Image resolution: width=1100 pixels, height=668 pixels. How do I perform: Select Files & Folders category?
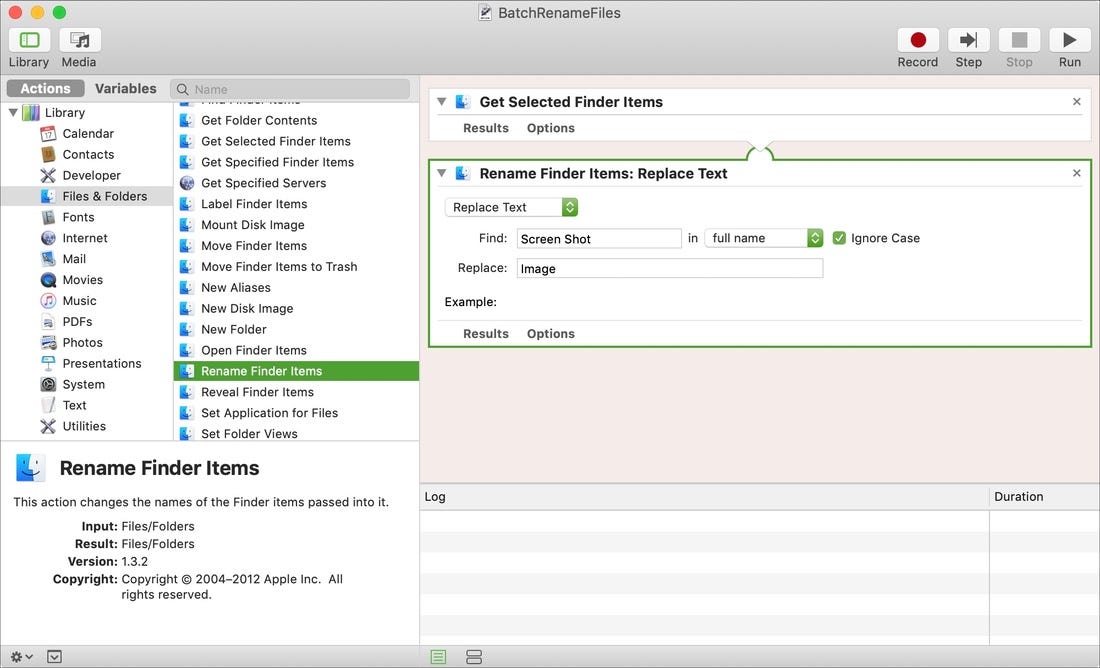(x=87, y=196)
